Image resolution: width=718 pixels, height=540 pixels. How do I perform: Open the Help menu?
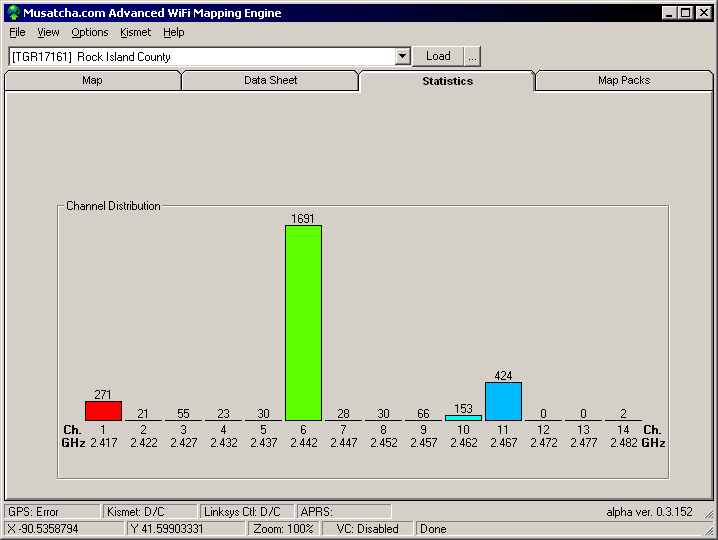click(174, 32)
